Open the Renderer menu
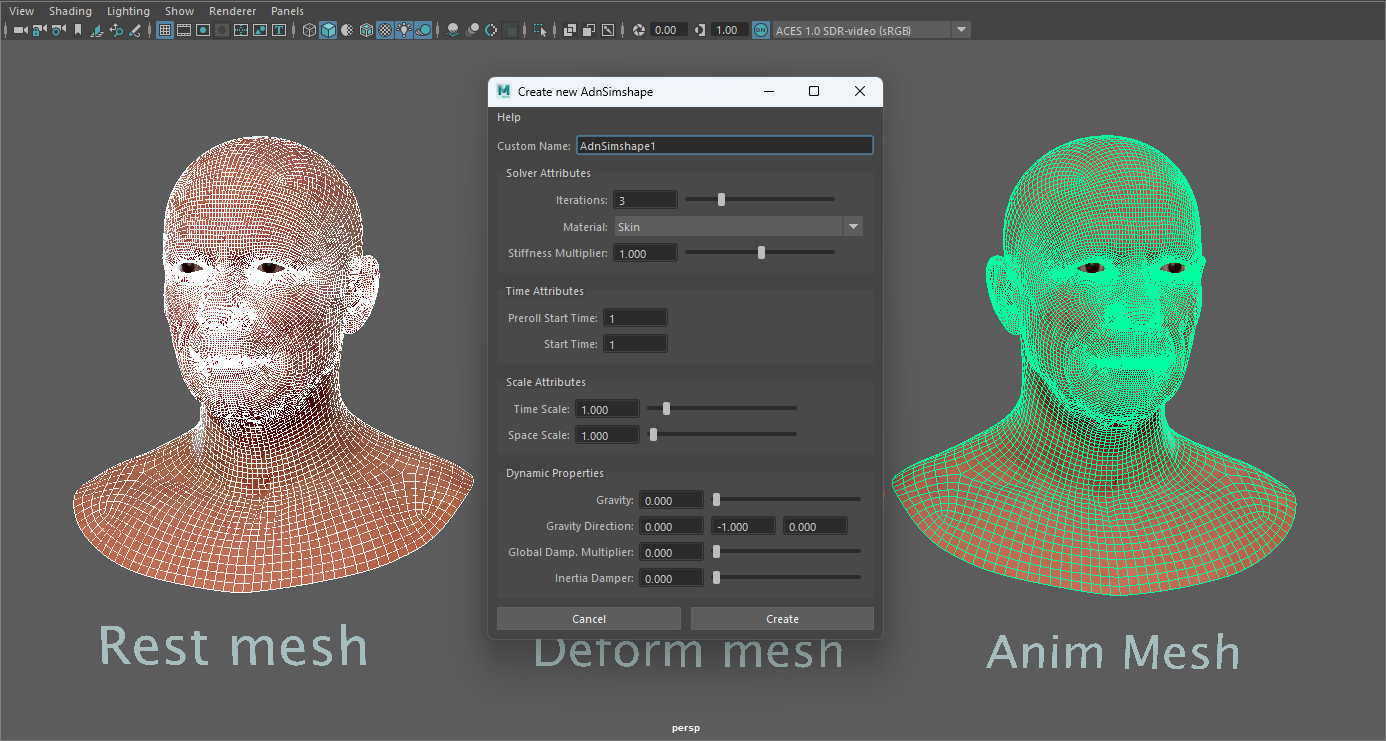The height and width of the screenshot is (741, 1386). (x=232, y=11)
